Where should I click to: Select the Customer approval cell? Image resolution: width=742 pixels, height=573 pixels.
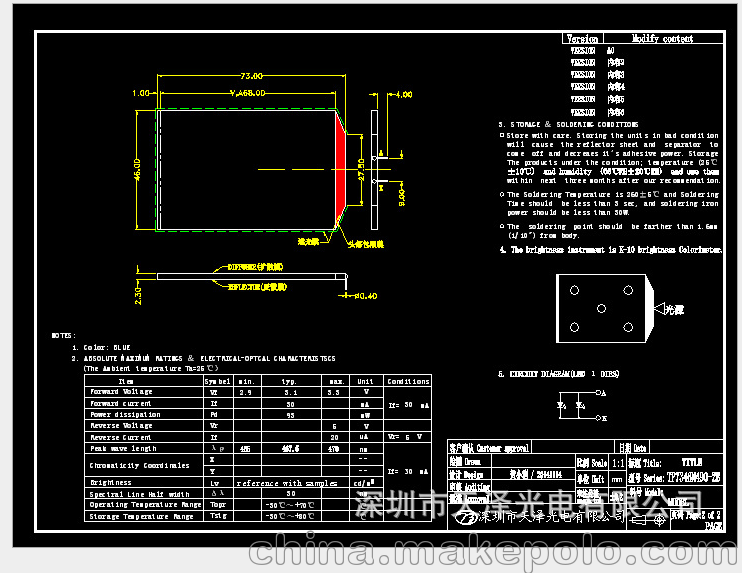489,447
